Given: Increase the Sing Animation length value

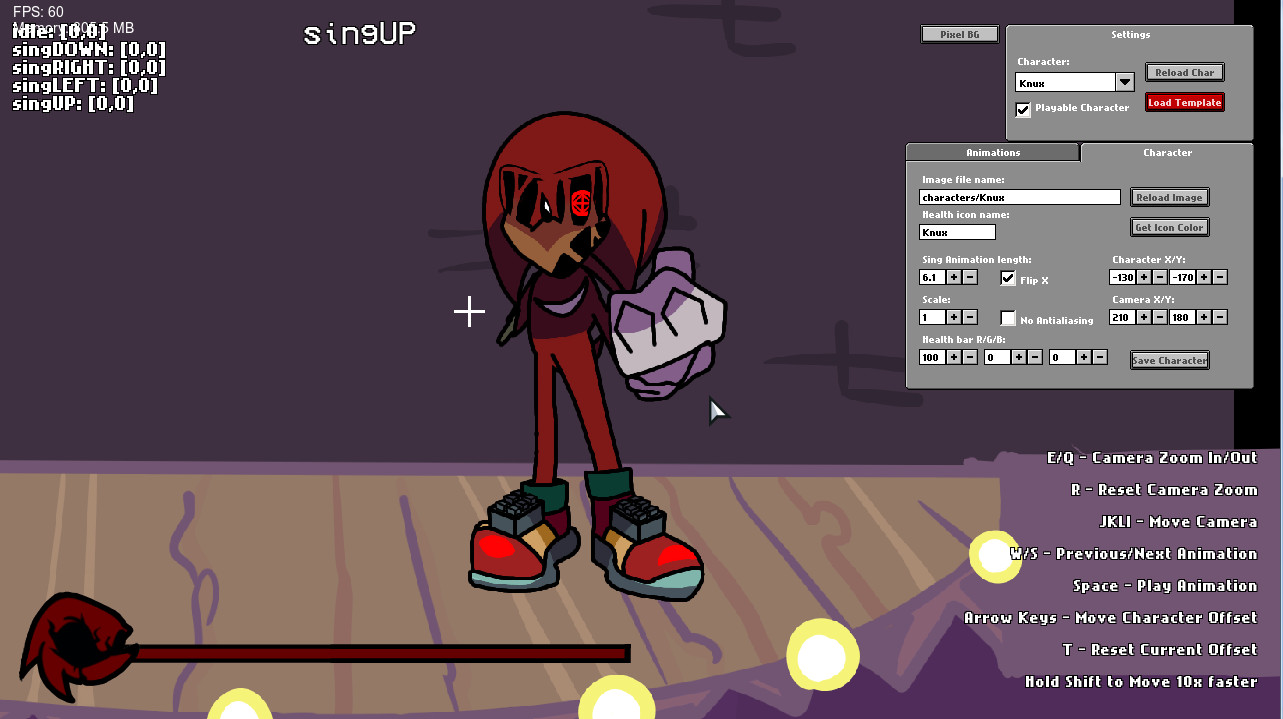Looking at the screenshot, I should (x=953, y=277).
